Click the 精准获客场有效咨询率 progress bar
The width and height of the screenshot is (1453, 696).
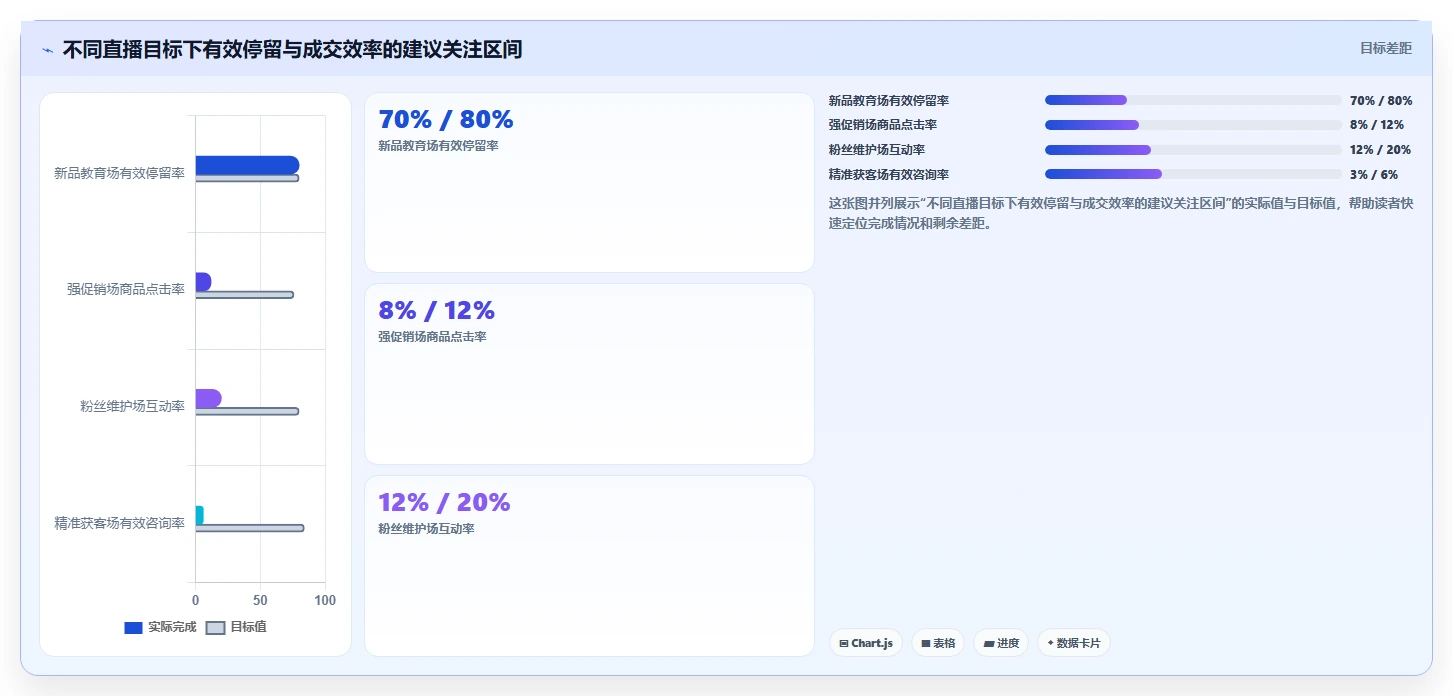[1193, 174]
